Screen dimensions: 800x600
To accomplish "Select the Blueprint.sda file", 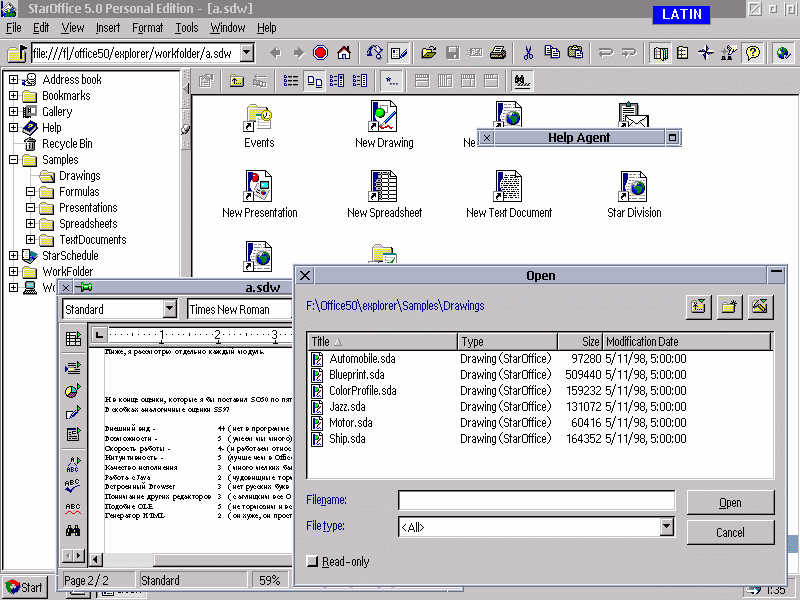I will [x=357, y=374].
